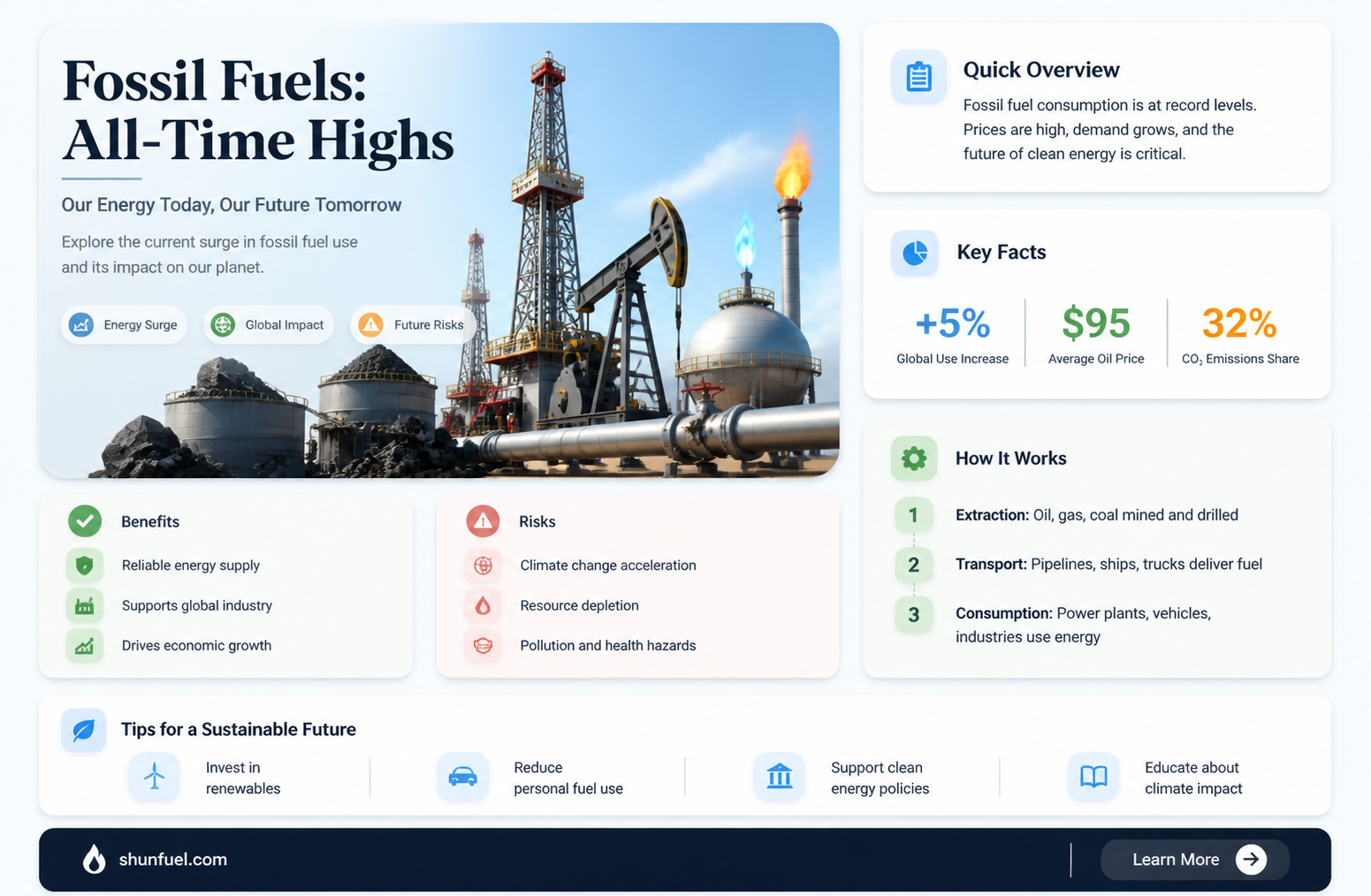Click the Global Impact globe icon
Viewport: 1371px width, 896px height.
pyautogui.click(x=223, y=324)
